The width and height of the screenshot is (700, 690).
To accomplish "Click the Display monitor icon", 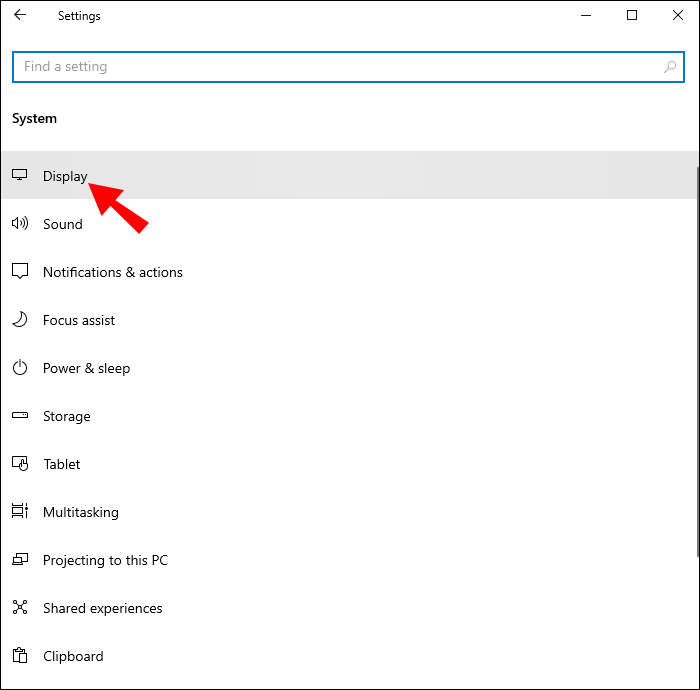I will 20,175.
